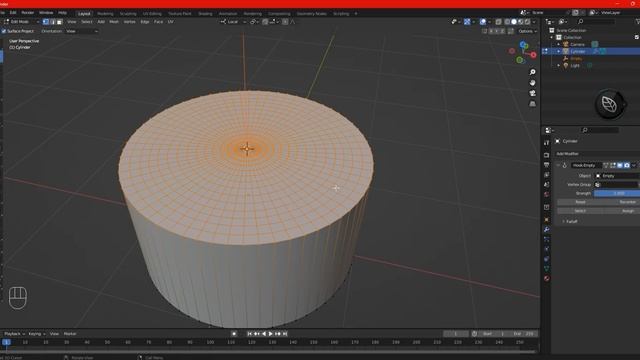The image size is (640, 360).
Task: Select edge select mode icon
Action: tap(53, 22)
